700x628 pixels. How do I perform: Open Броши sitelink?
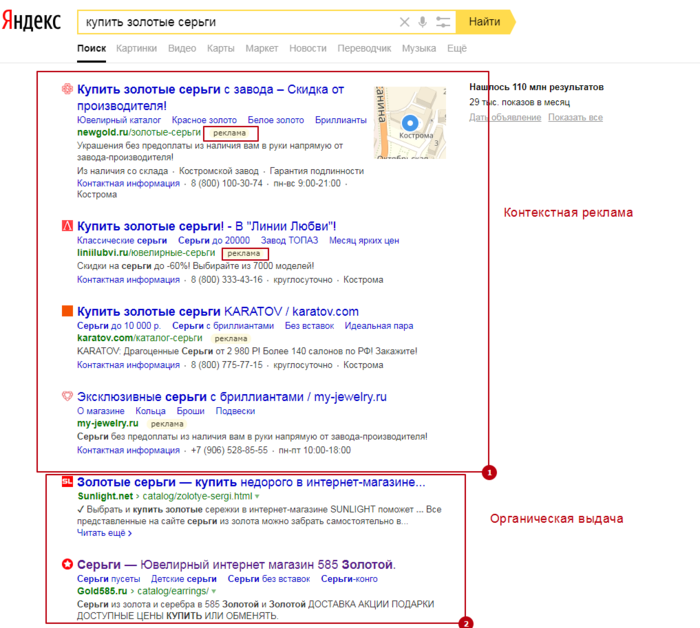coord(191,411)
